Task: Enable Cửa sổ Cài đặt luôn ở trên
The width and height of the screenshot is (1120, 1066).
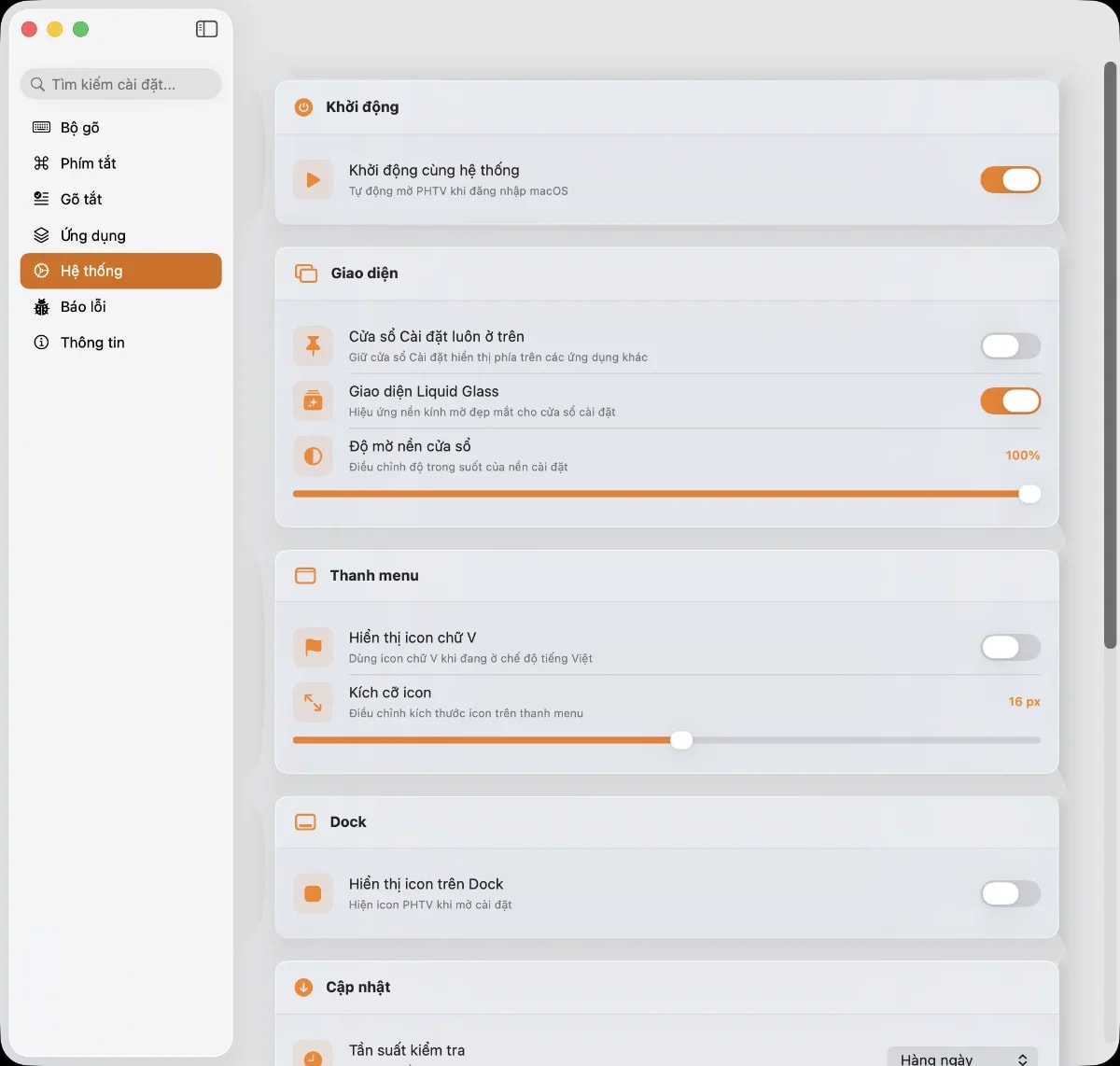Action: coord(1010,346)
